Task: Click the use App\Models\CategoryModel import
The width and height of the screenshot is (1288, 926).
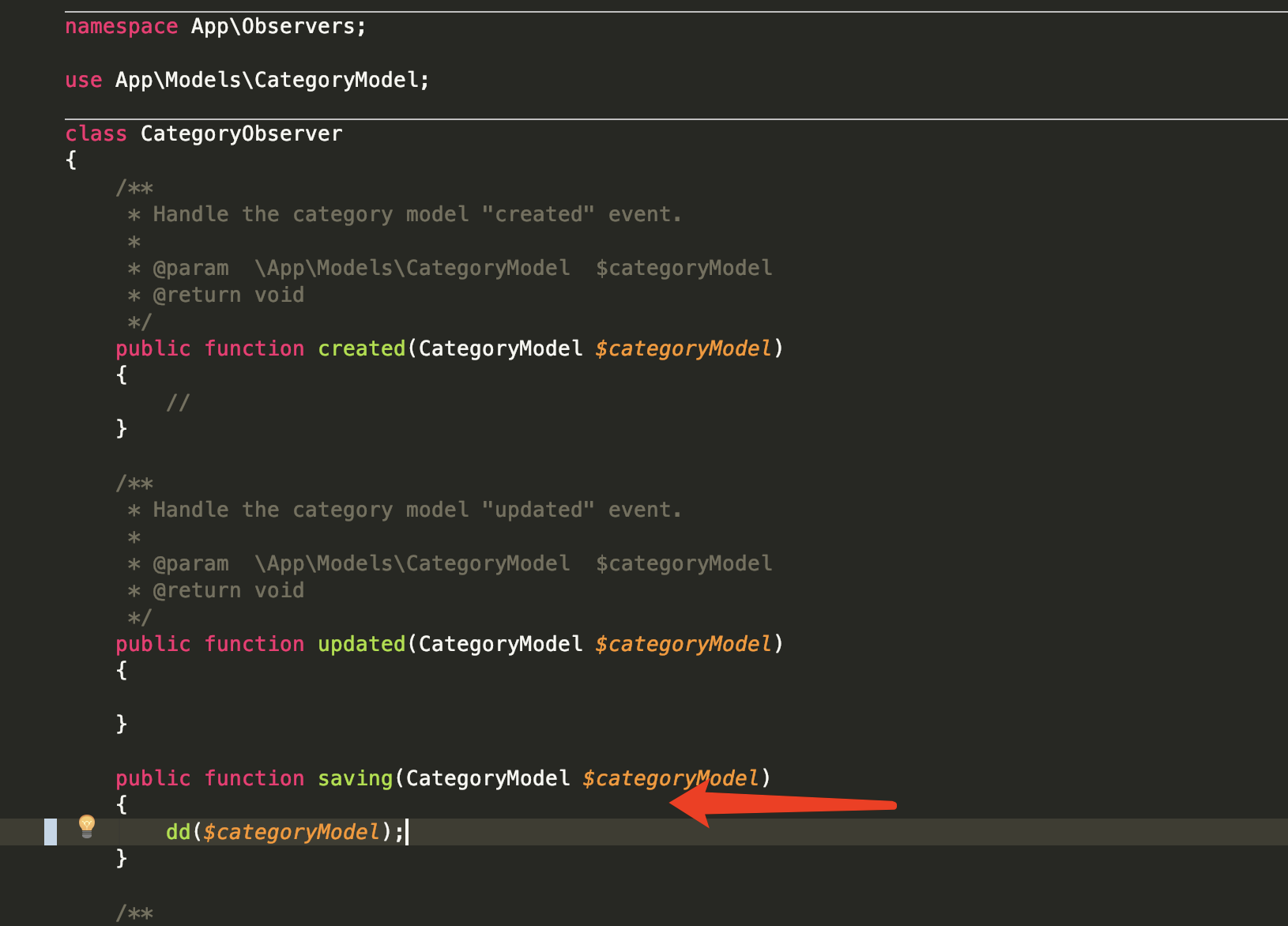Action: coord(245,79)
